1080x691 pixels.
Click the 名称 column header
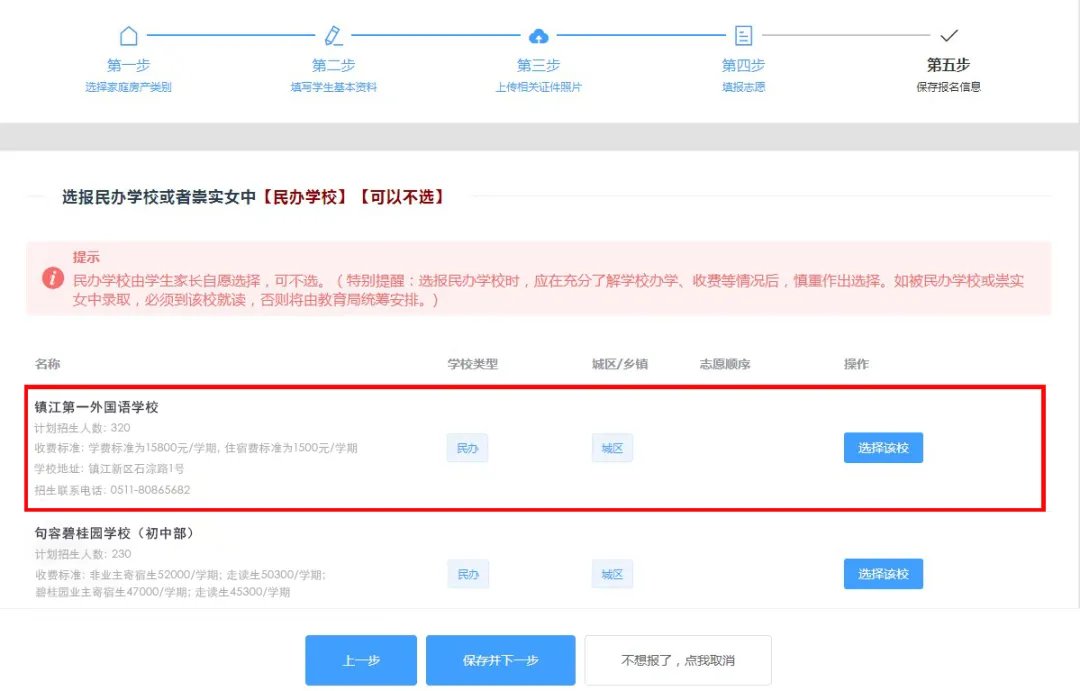[48, 364]
